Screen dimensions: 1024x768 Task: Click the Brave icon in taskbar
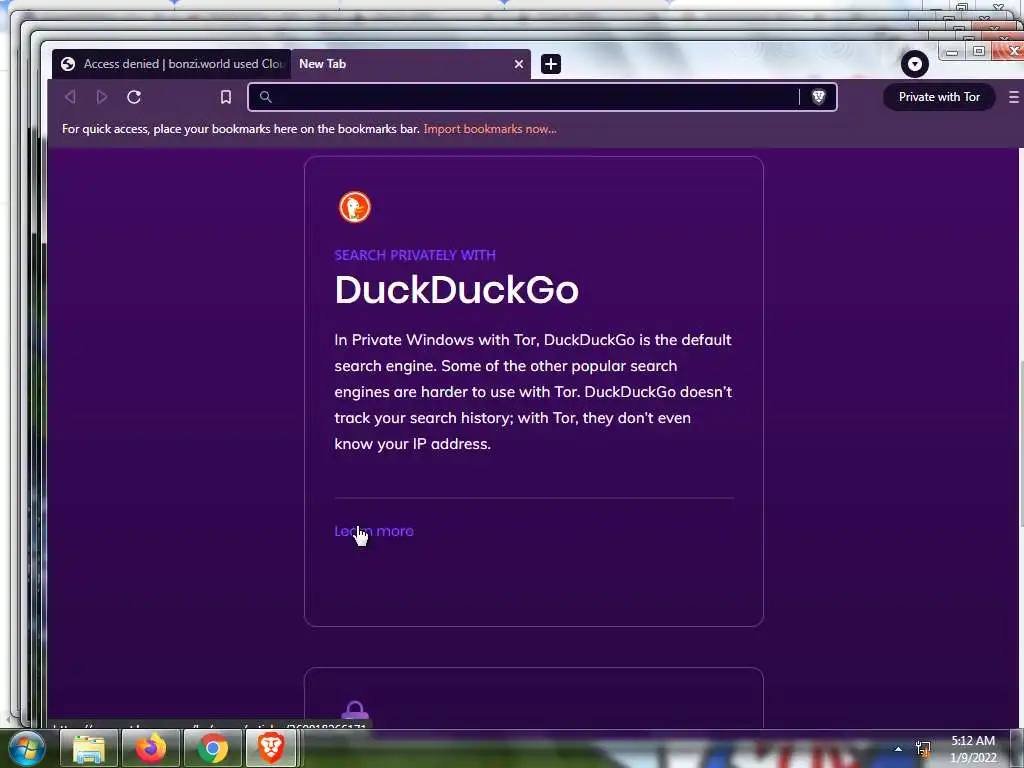click(x=271, y=748)
